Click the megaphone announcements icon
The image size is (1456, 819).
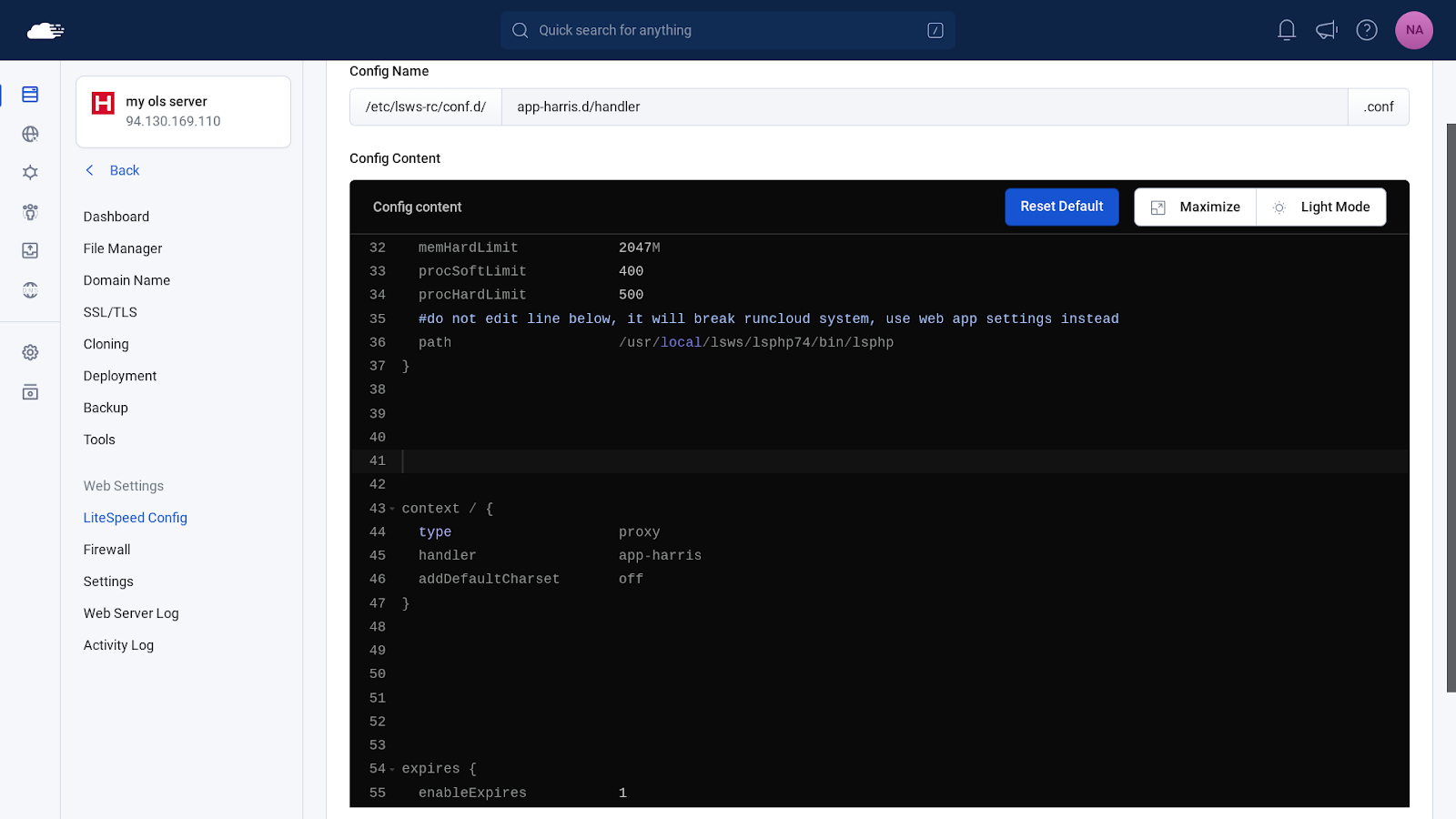point(1327,30)
